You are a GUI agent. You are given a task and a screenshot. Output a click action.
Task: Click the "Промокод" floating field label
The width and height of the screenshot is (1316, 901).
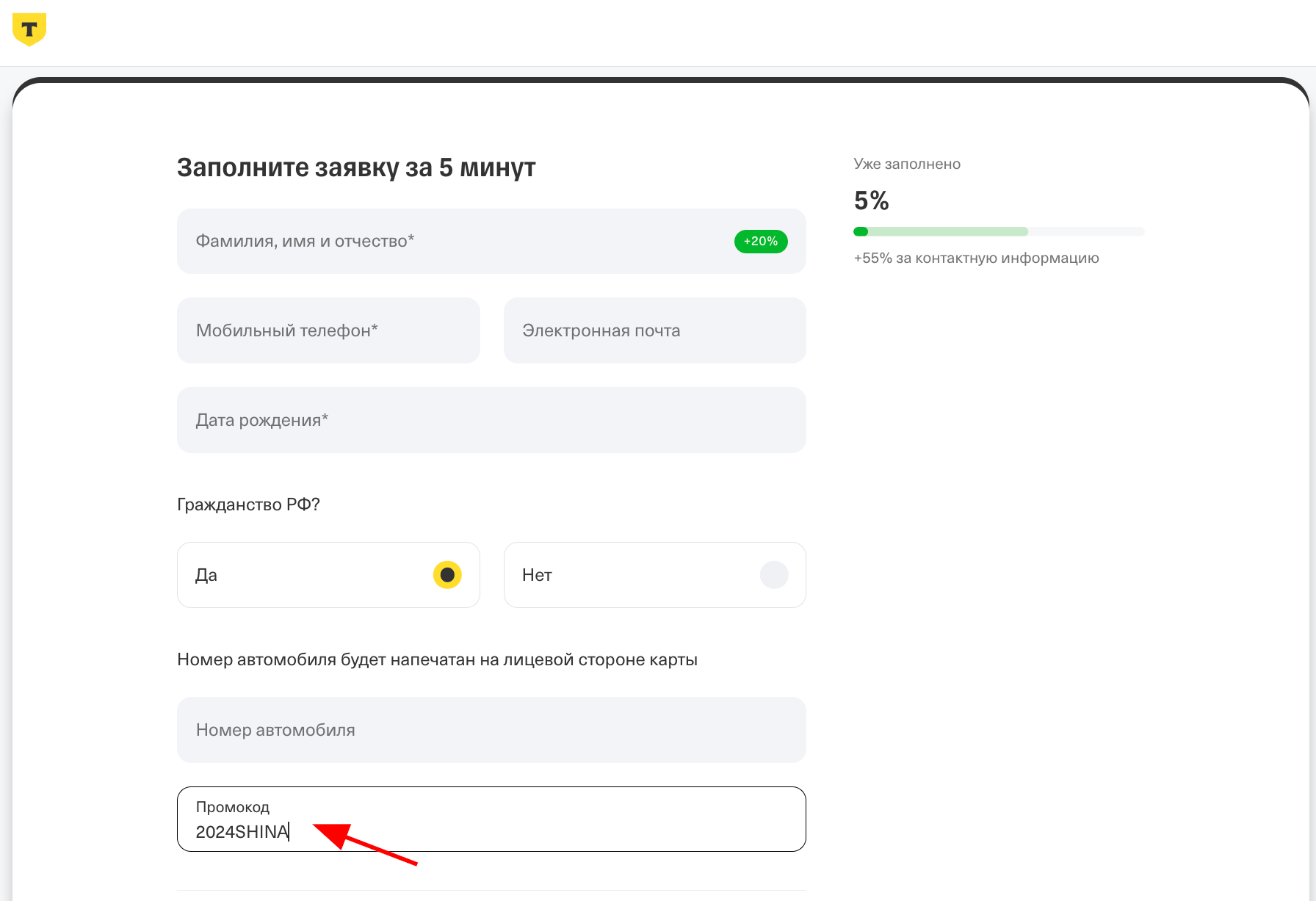click(233, 807)
